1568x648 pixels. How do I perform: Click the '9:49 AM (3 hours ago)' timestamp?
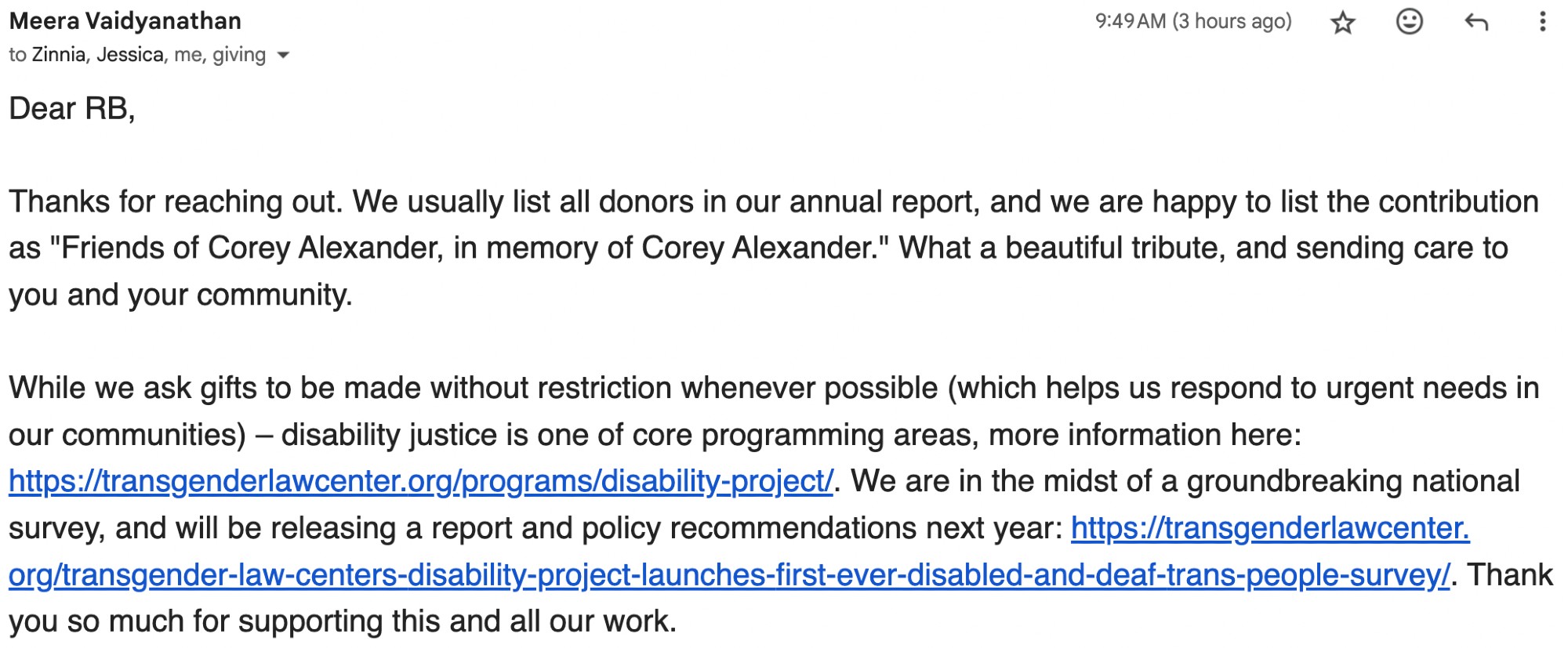pyautogui.click(x=1192, y=21)
